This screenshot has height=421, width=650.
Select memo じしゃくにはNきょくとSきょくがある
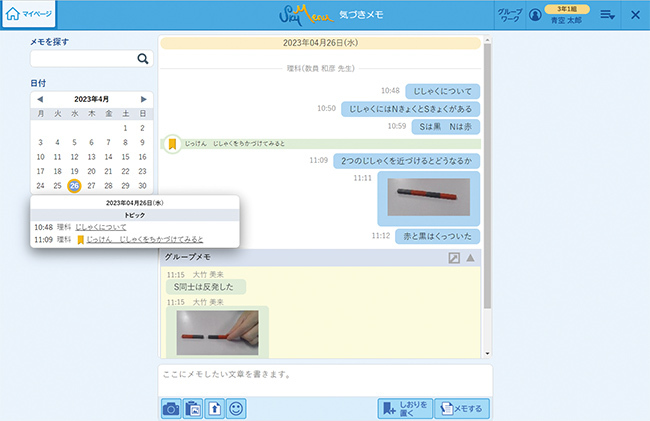[x=410, y=109]
